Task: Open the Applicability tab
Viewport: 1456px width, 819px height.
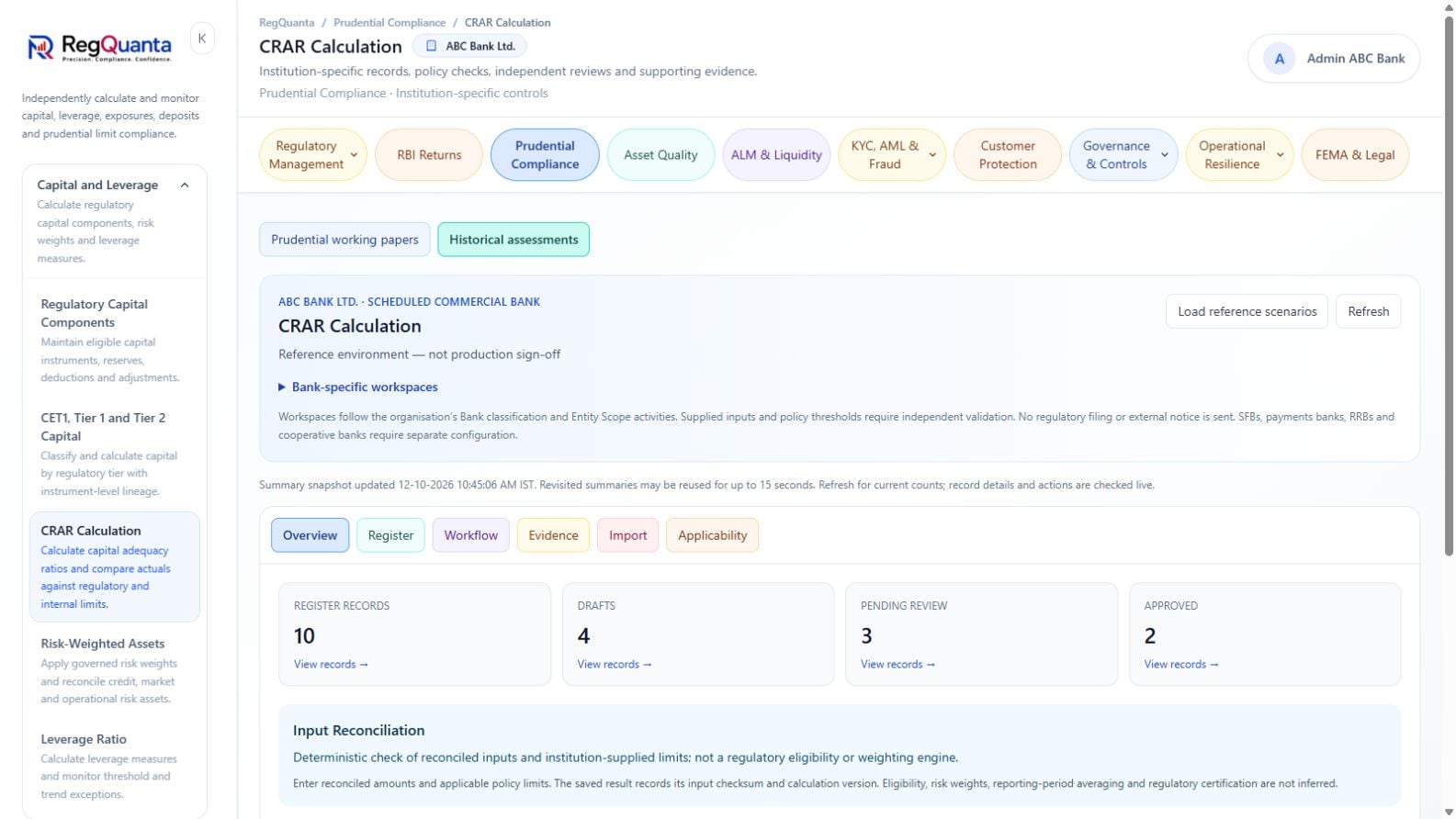Action: coord(712,535)
